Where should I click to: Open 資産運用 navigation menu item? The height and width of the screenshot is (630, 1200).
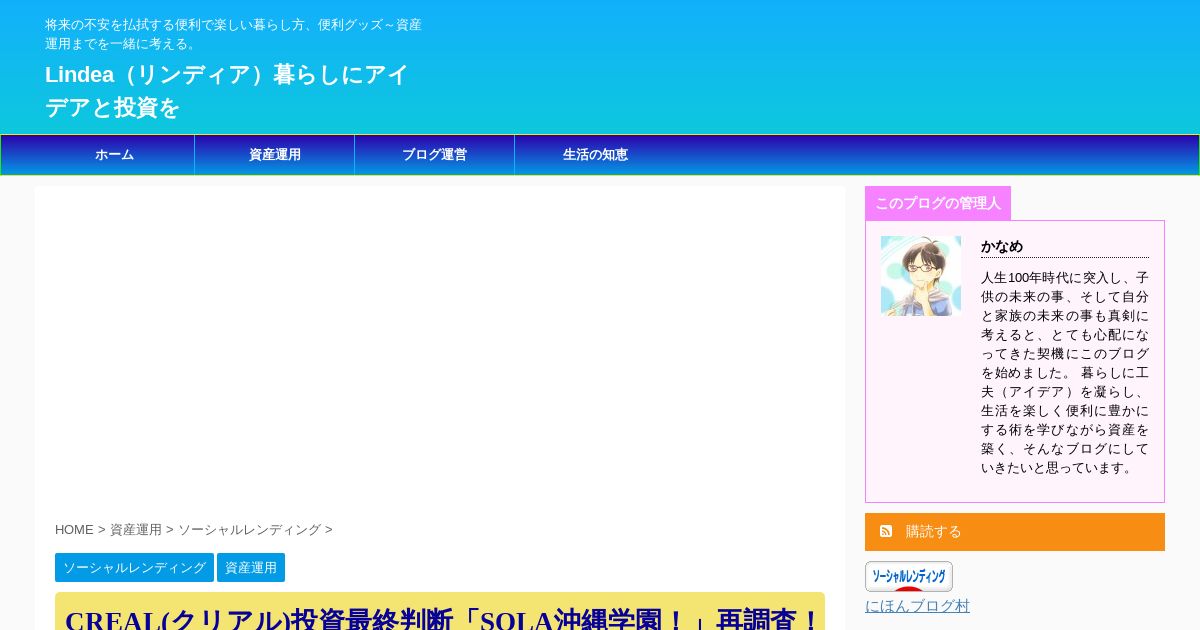tap(275, 155)
